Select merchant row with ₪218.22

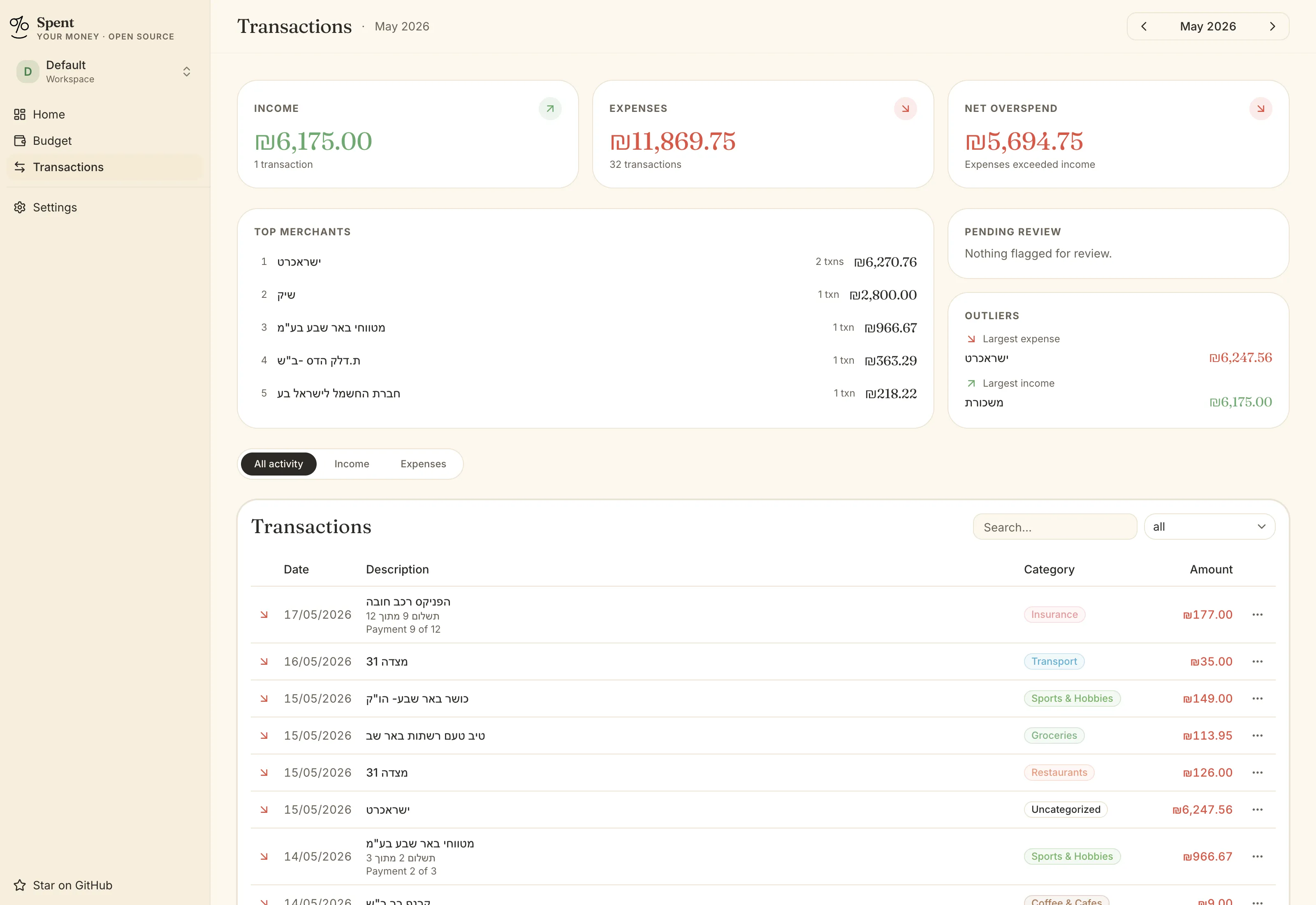(x=585, y=394)
